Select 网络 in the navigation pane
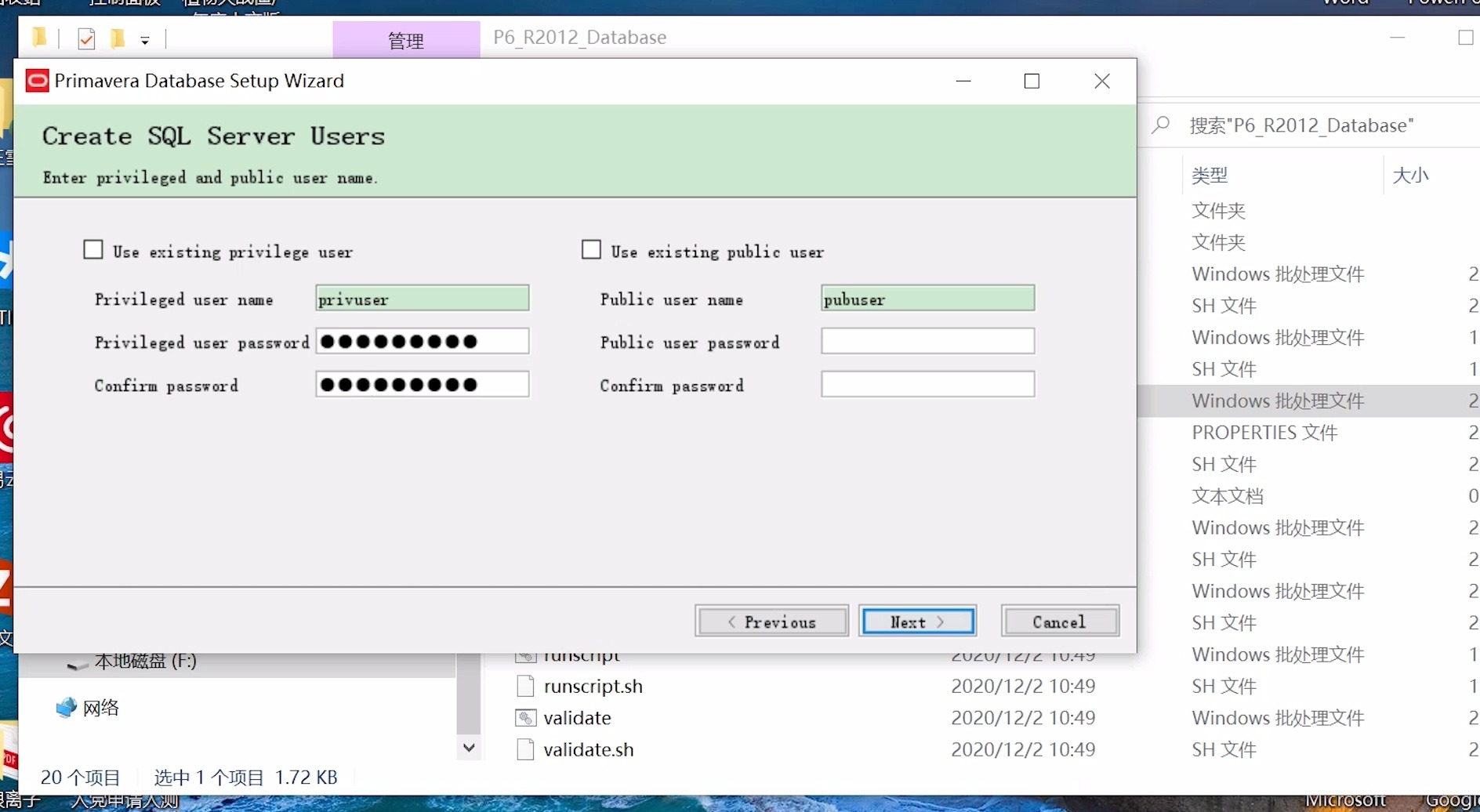1480x812 pixels. click(x=101, y=709)
